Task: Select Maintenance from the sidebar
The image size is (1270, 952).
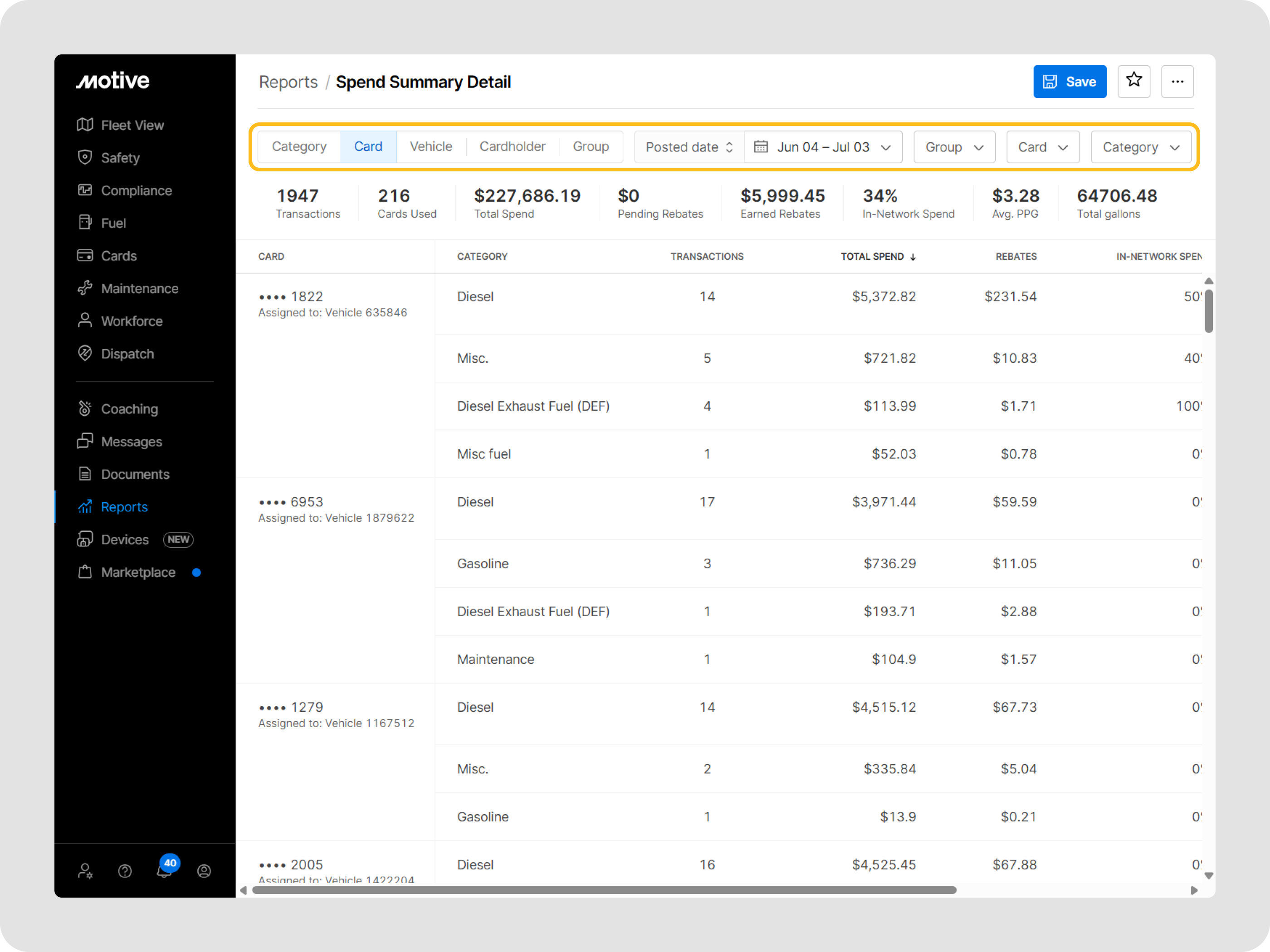Action: (x=140, y=289)
